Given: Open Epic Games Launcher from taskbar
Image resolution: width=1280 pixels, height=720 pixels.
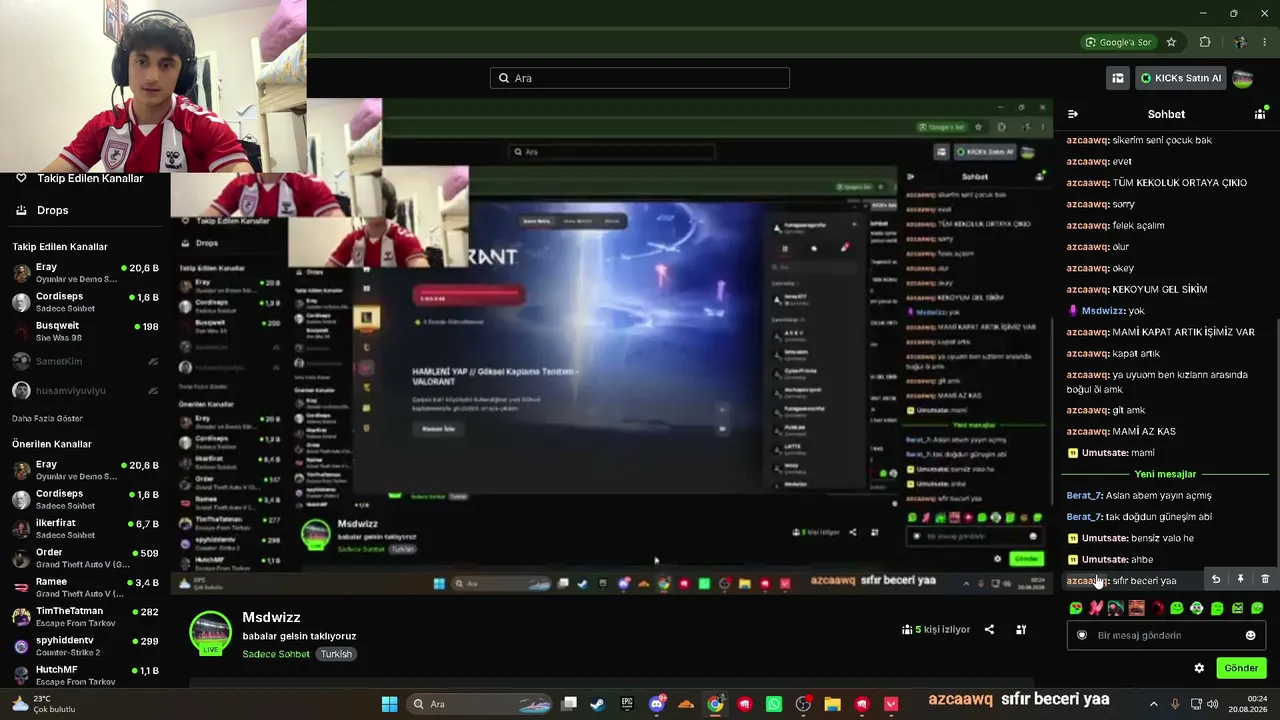Looking at the screenshot, I should pos(627,704).
